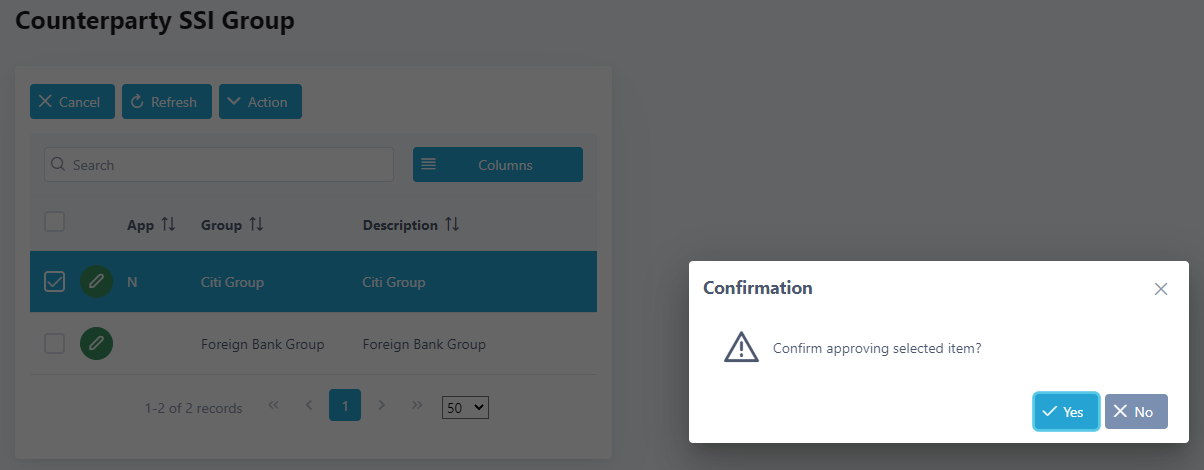
Task: Decline with the No button
Action: tap(1136, 412)
